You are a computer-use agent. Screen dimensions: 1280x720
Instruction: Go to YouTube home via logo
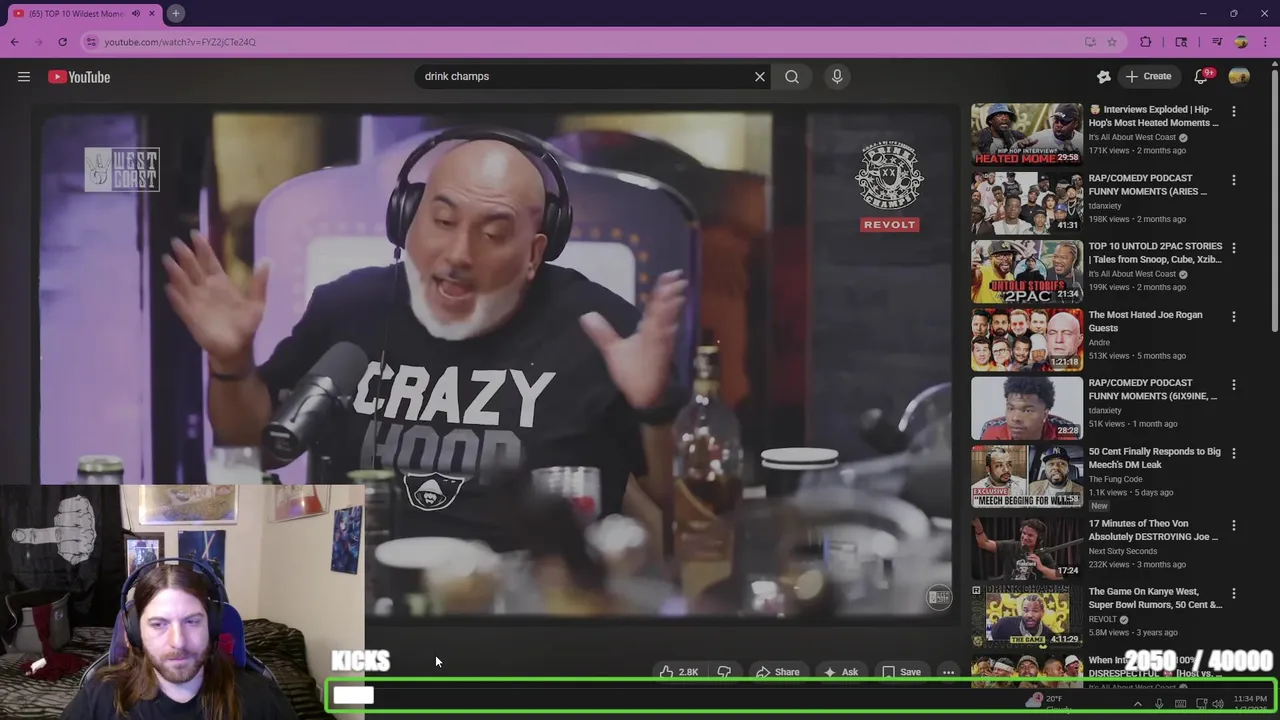pyautogui.click(x=79, y=77)
